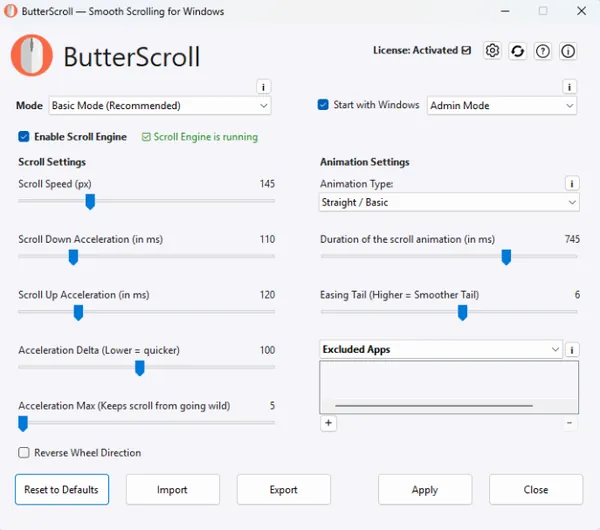The width and height of the screenshot is (600, 530).
Task: Open settings via the gear icon
Action: [x=492, y=51]
